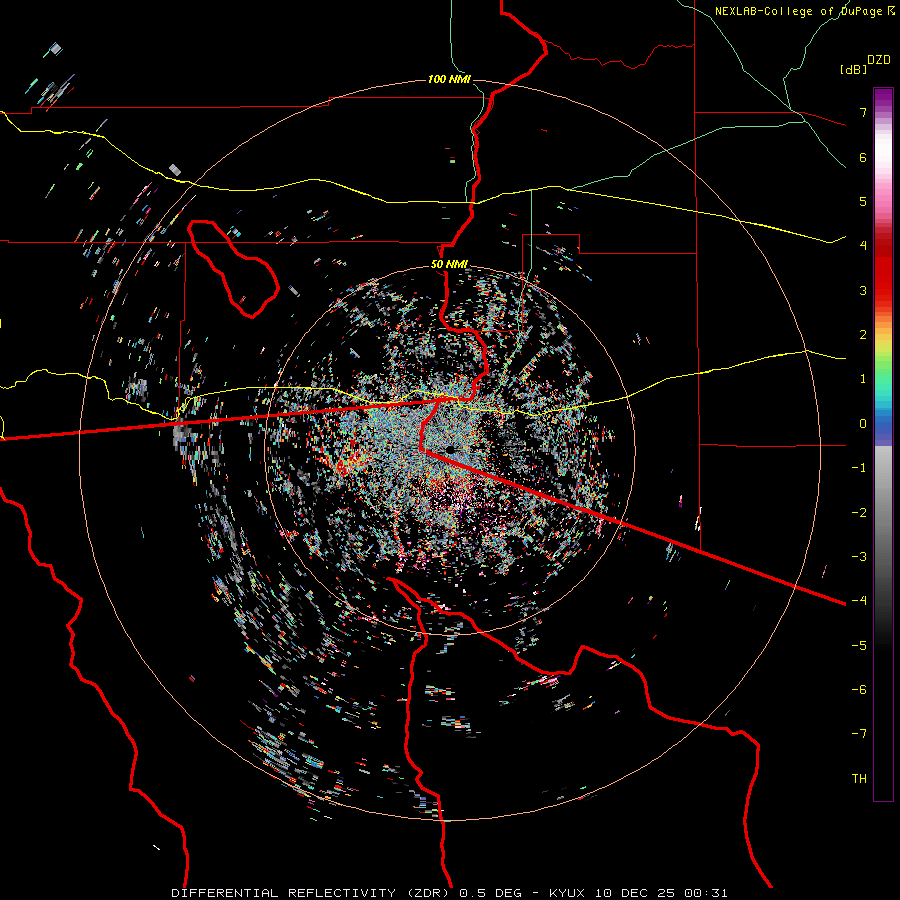Click the 3 value on the dB scale
This screenshot has height=900, width=900.
tap(863, 290)
